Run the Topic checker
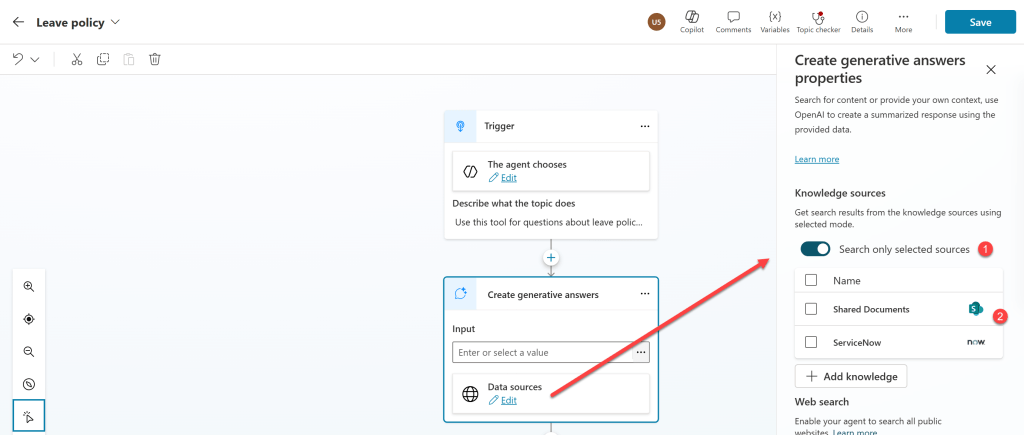The height and width of the screenshot is (435, 1024). 818,17
